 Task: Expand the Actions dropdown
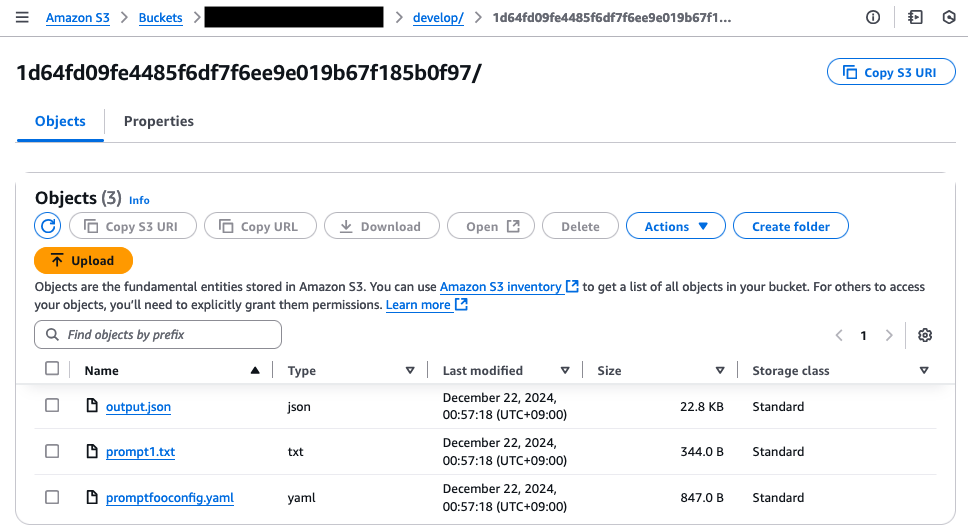coord(675,226)
